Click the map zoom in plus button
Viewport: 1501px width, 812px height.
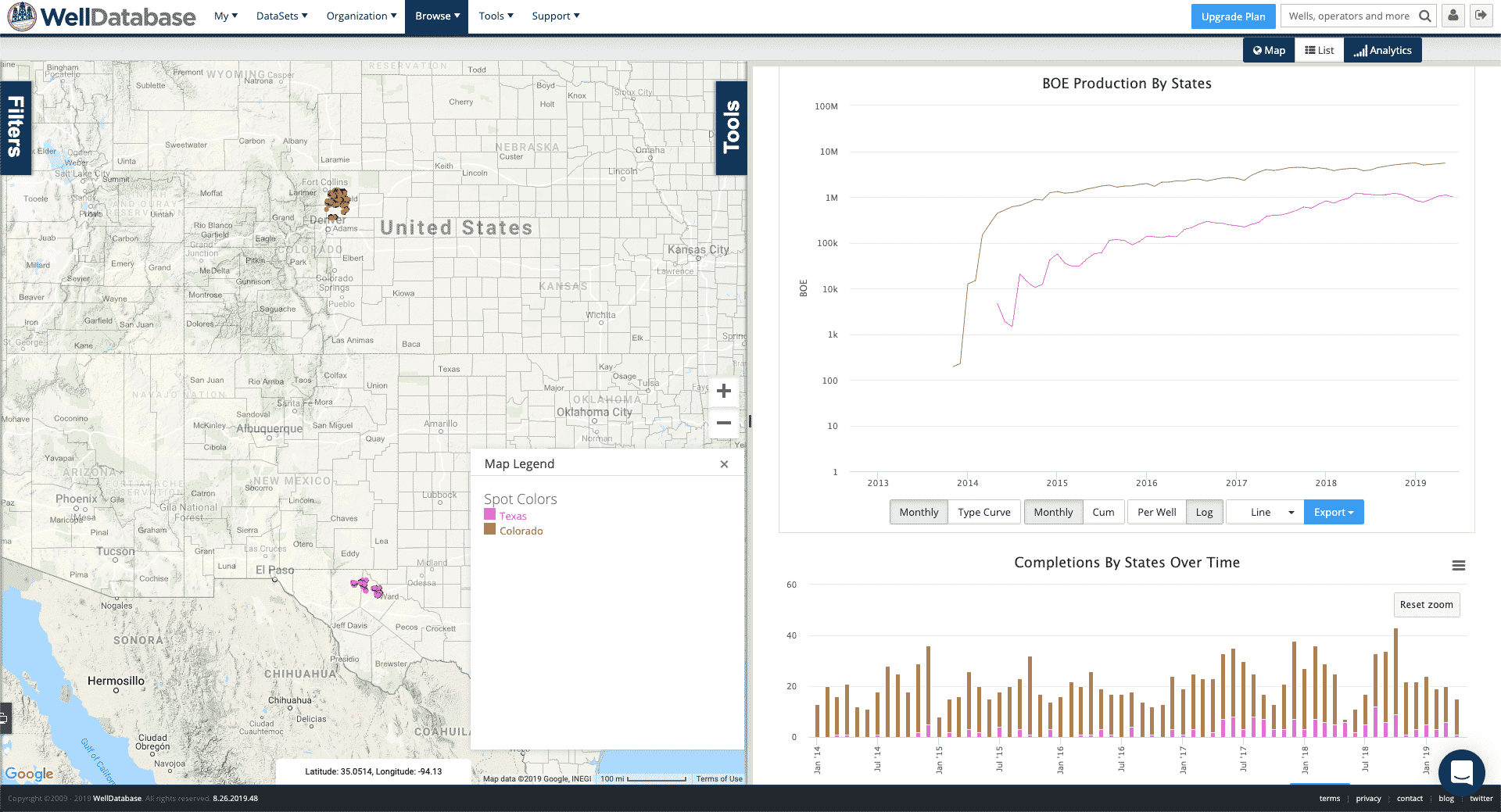(x=724, y=391)
